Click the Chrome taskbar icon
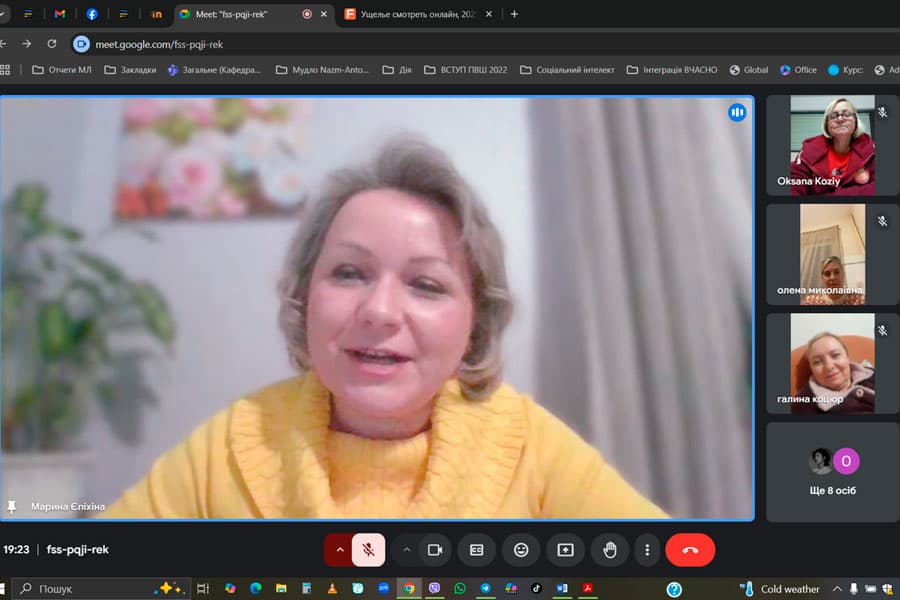The height and width of the screenshot is (600, 900). (409, 589)
